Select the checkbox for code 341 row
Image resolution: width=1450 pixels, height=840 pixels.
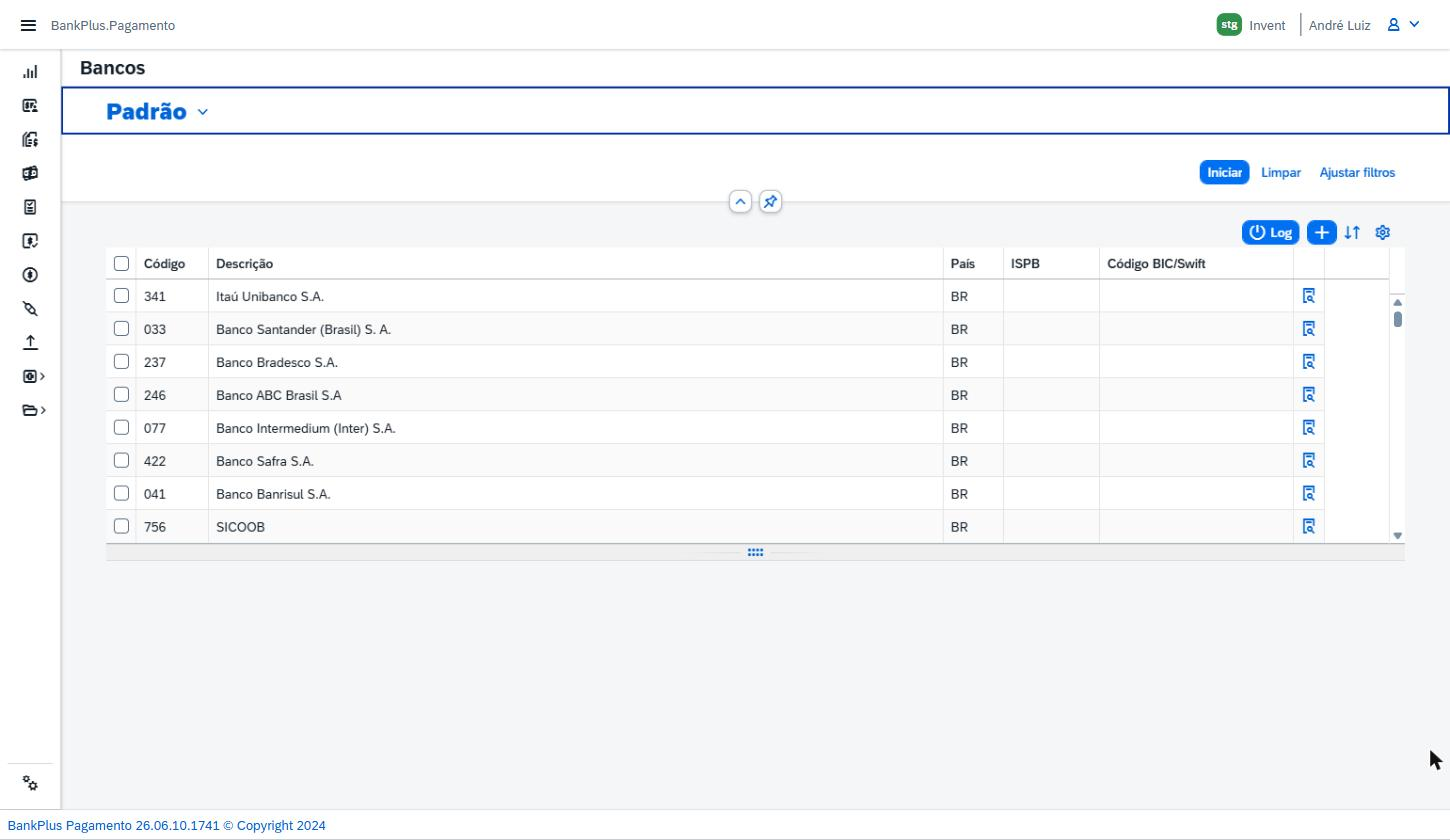pyautogui.click(x=121, y=296)
